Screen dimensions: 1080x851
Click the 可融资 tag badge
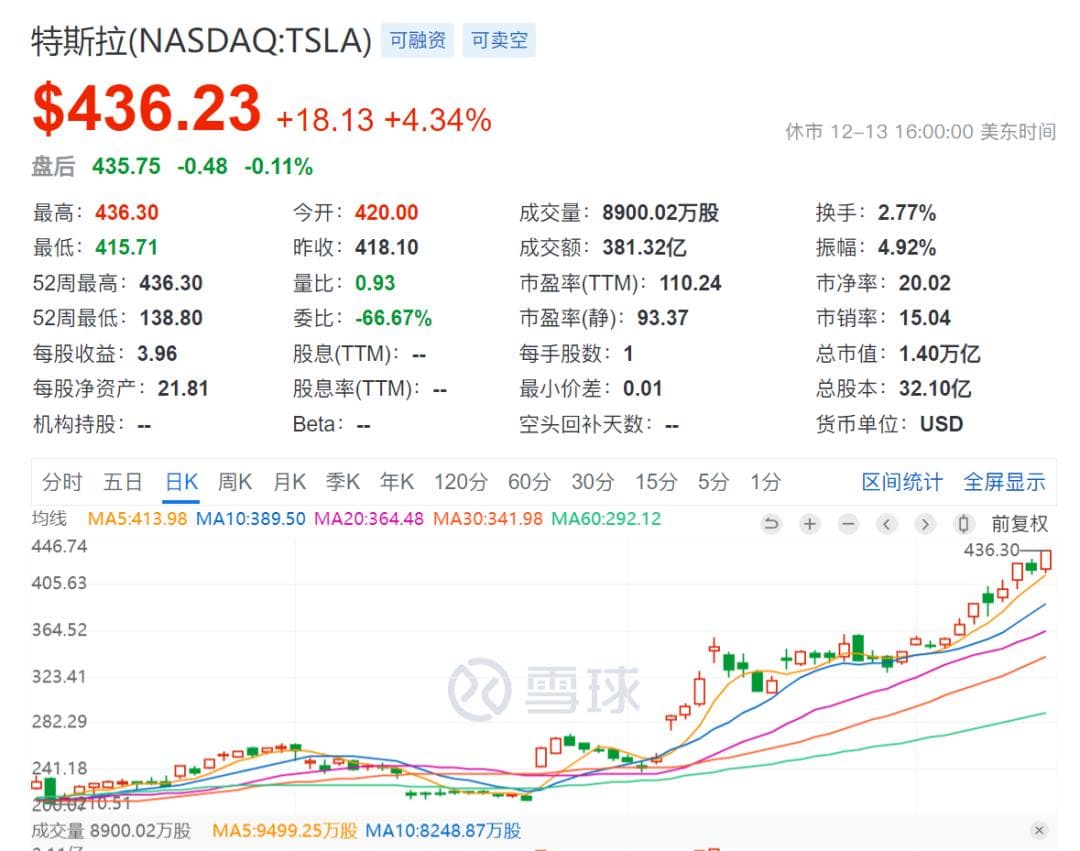click(418, 41)
